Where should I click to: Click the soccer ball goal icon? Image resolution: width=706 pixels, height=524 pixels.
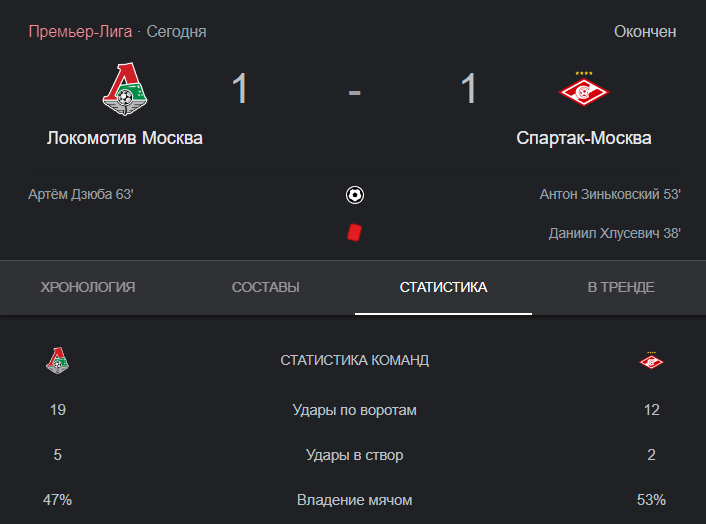(355, 195)
